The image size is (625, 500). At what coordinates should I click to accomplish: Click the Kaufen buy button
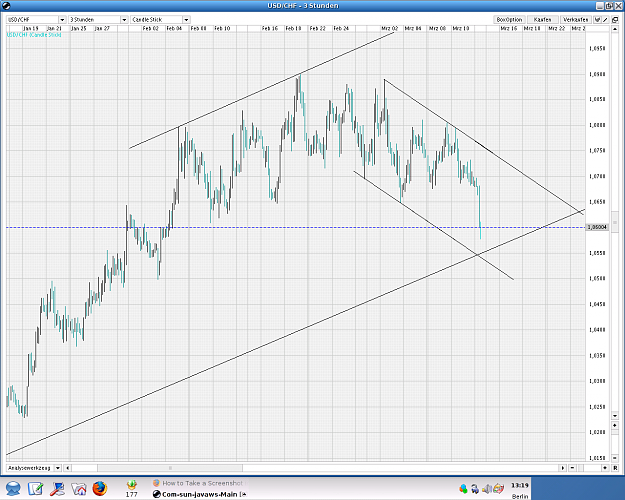(542, 20)
